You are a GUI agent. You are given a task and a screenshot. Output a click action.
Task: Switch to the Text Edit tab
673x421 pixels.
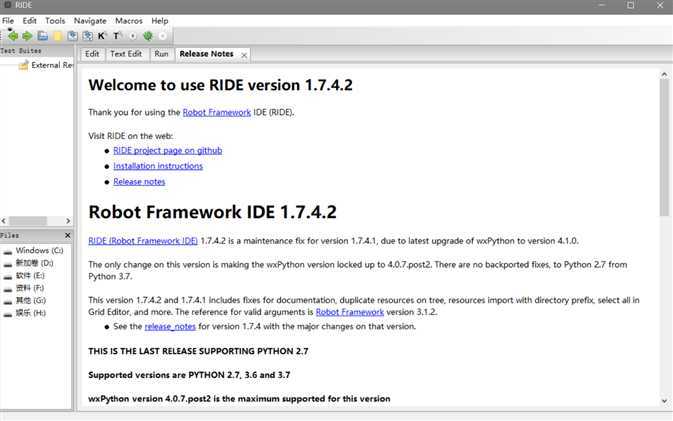click(x=126, y=54)
